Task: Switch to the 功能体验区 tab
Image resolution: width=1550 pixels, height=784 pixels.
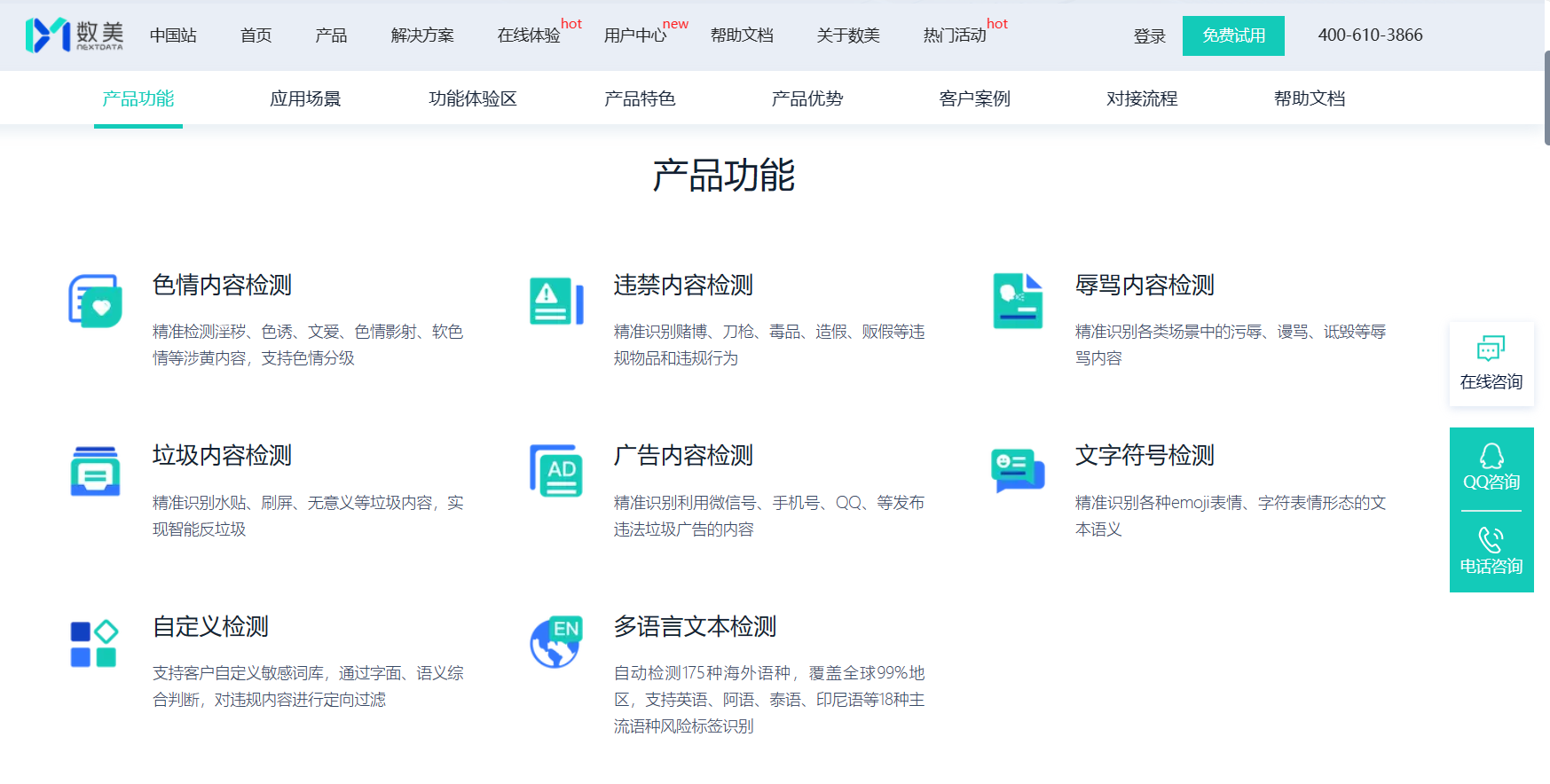Action: (473, 98)
